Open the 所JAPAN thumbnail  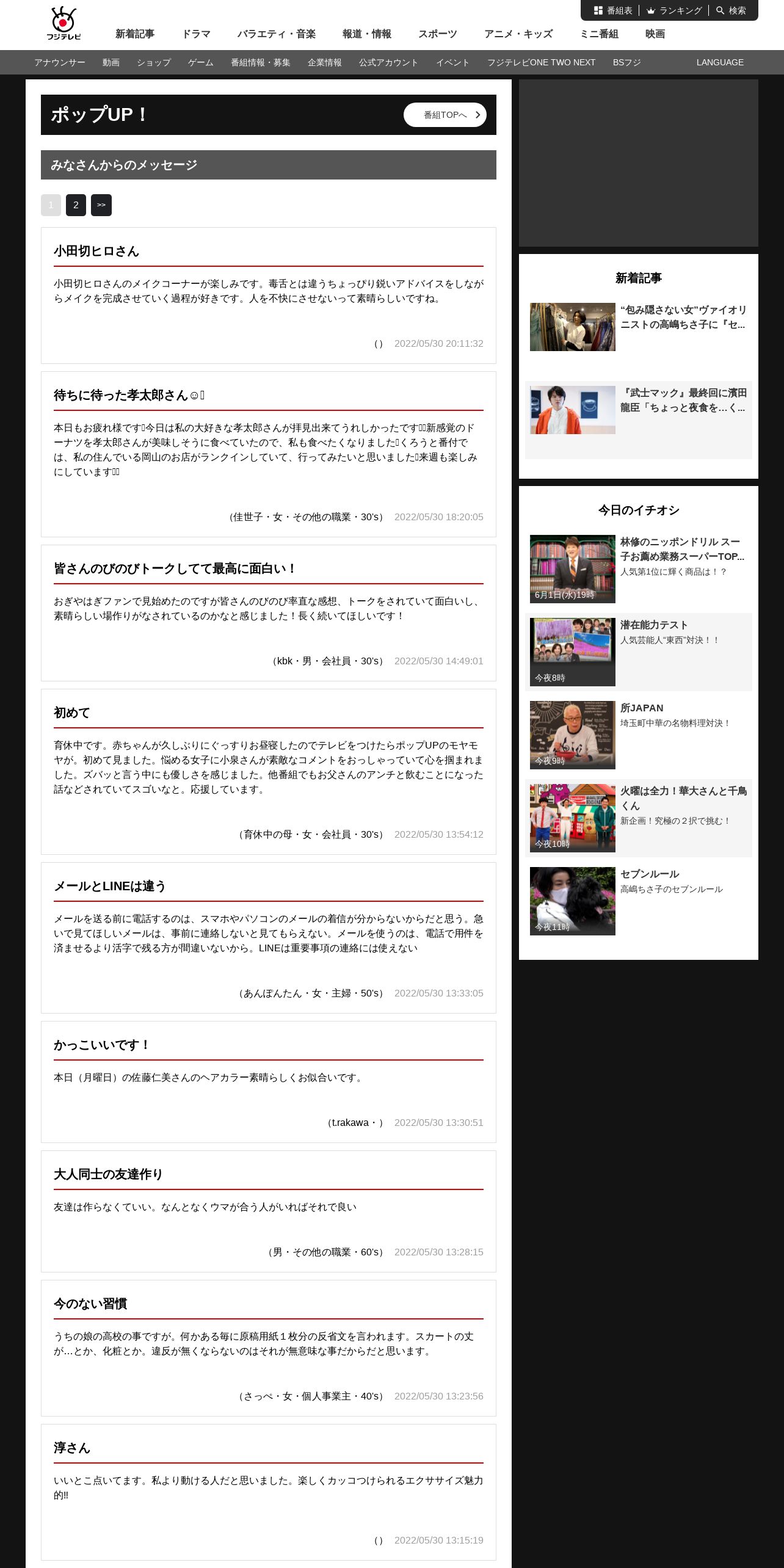pos(573,735)
